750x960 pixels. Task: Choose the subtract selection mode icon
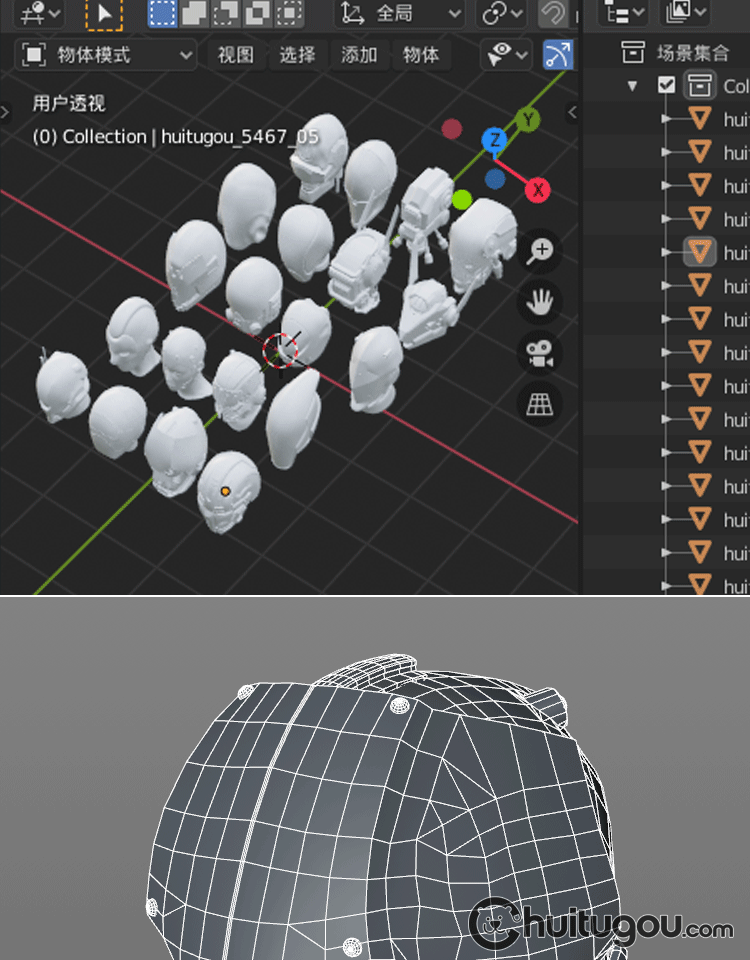(x=225, y=13)
